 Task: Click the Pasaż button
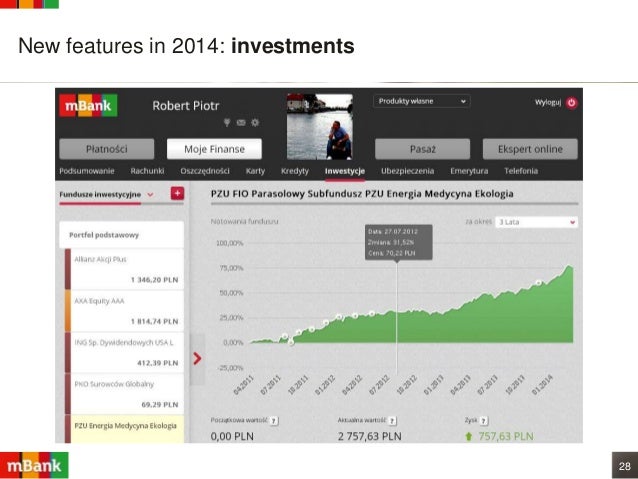422,149
